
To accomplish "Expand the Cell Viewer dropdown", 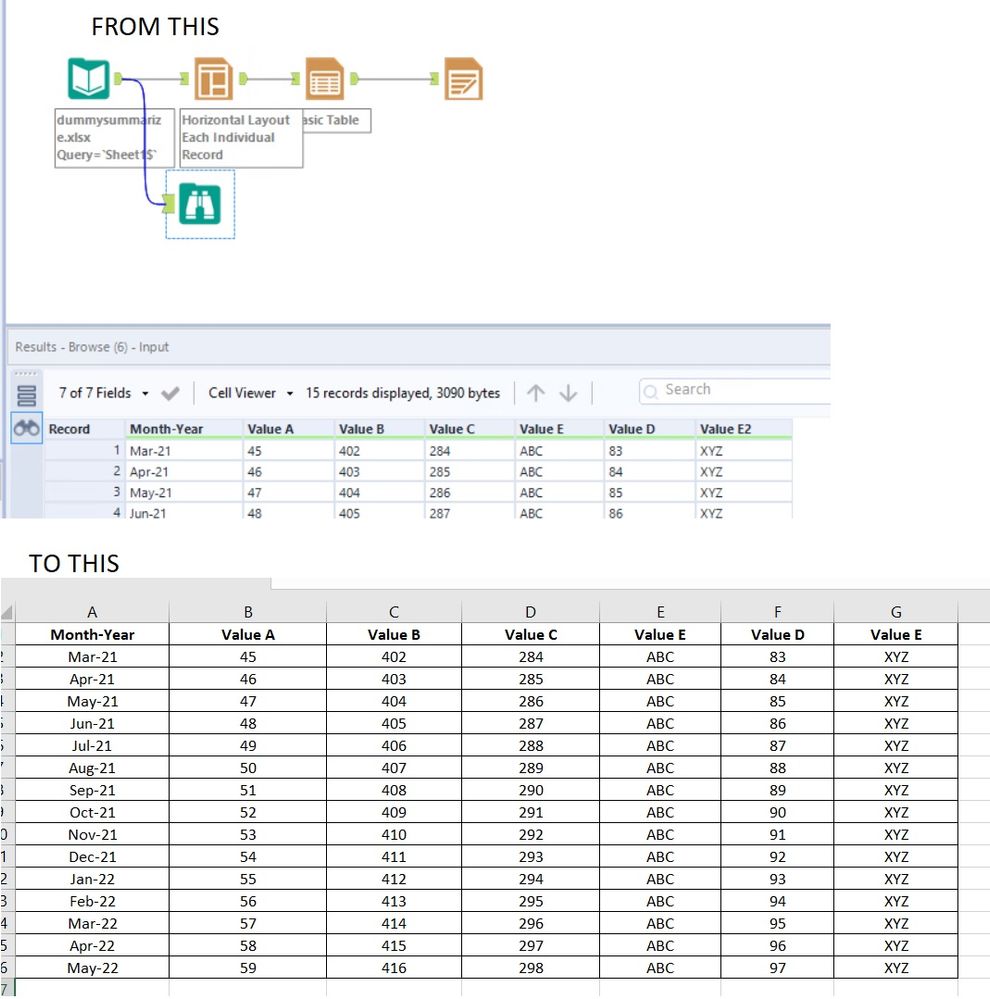I will tap(250, 393).
